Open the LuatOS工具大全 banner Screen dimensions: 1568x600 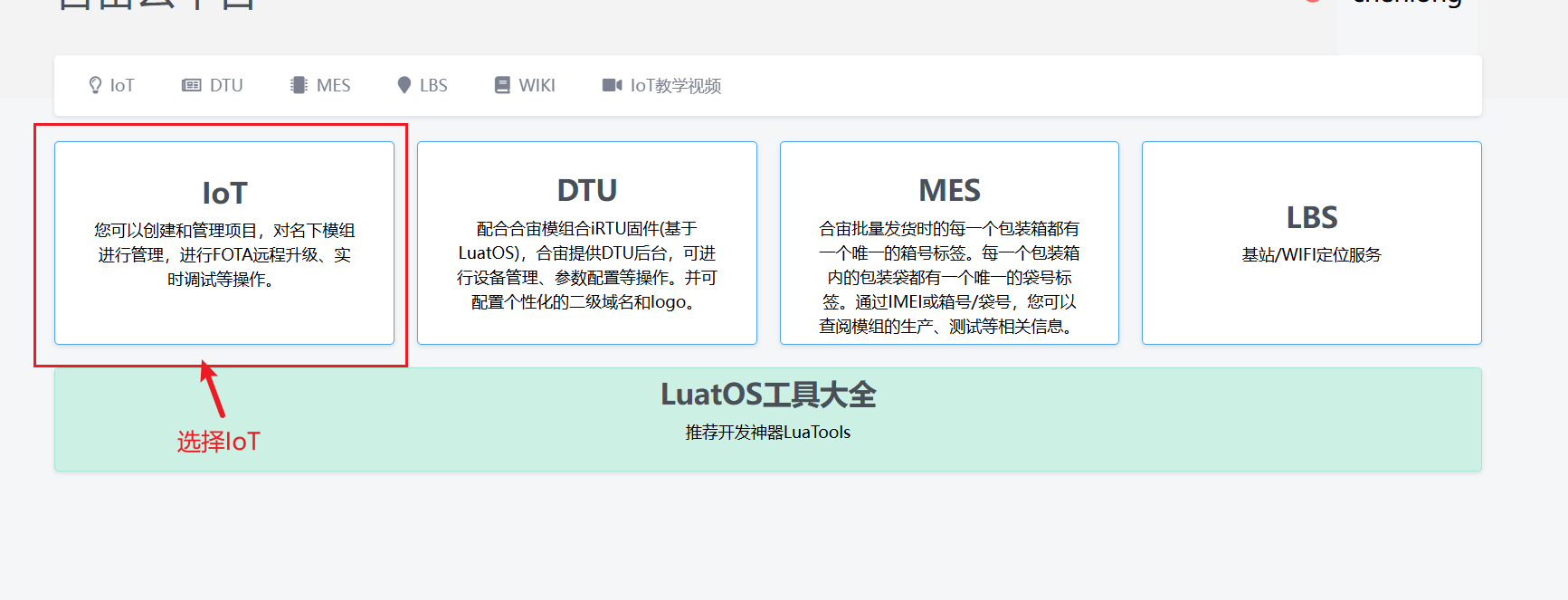(x=768, y=419)
